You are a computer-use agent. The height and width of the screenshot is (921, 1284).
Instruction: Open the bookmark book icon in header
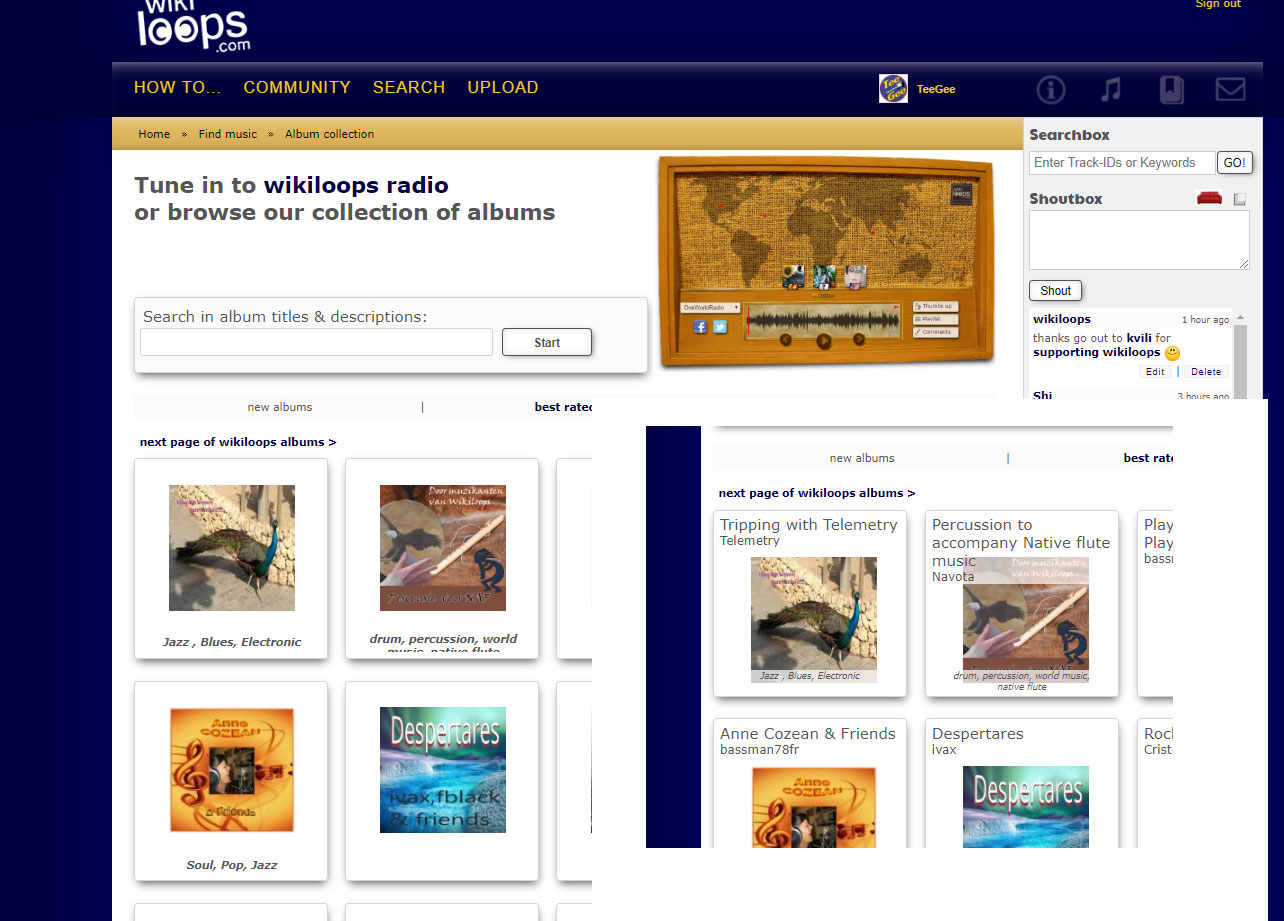[x=1171, y=90]
